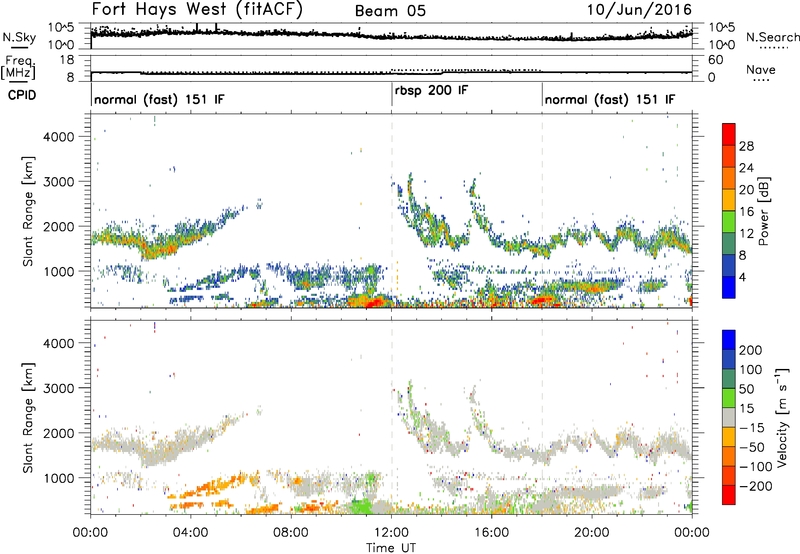The height and width of the screenshot is (554, 800).
Task: Pick the light green 12–16 dB Power segment
Action: [x=729, y=221]
